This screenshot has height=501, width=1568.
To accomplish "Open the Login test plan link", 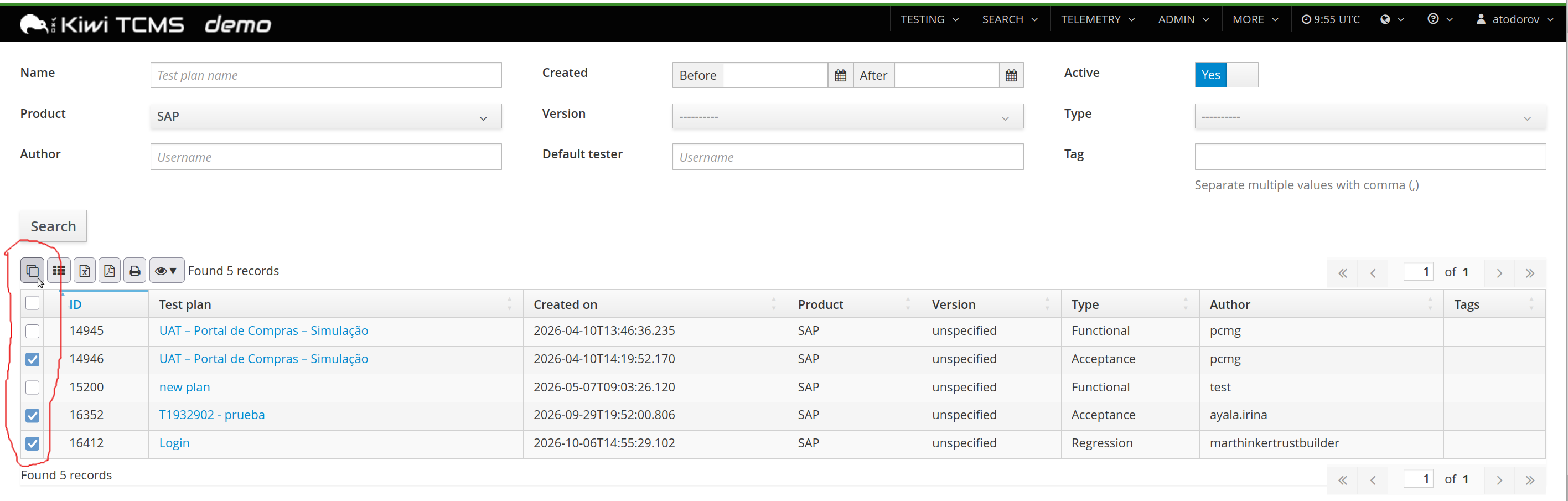I will coord(174,443).
